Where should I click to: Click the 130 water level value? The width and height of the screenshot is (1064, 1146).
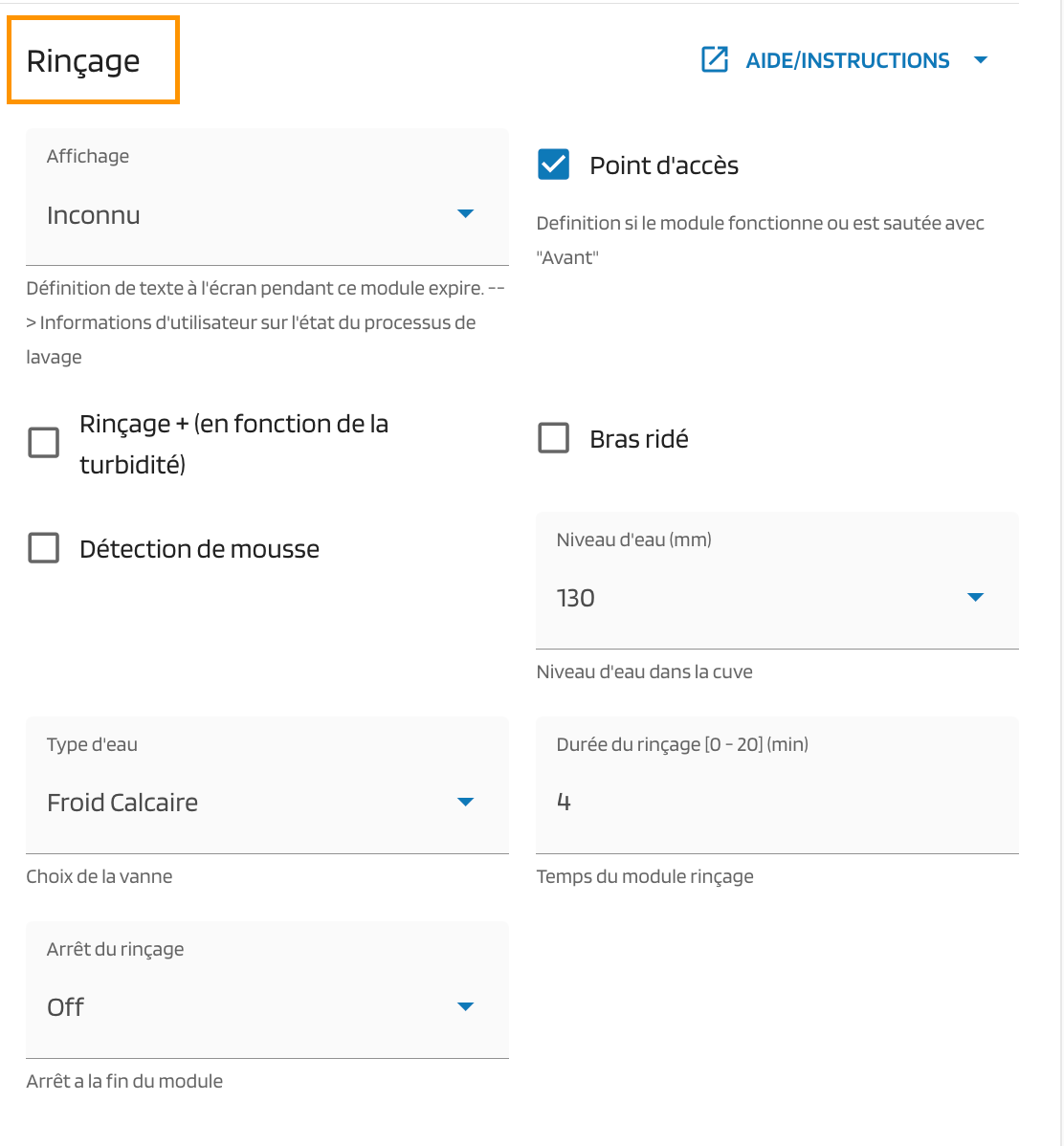[x=576, y=598]
